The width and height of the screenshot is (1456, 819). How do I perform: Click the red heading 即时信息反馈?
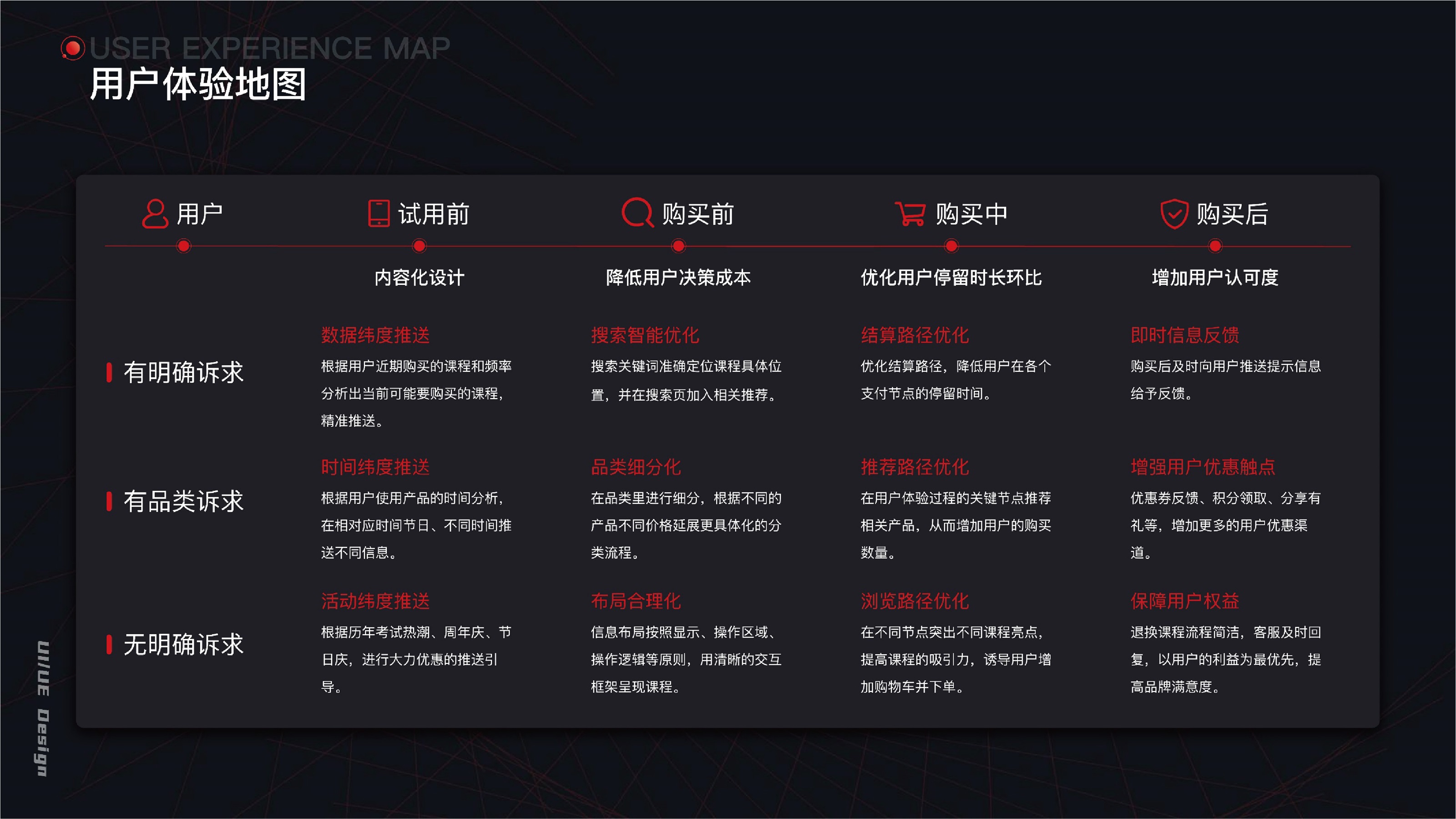pos(1185,335)
